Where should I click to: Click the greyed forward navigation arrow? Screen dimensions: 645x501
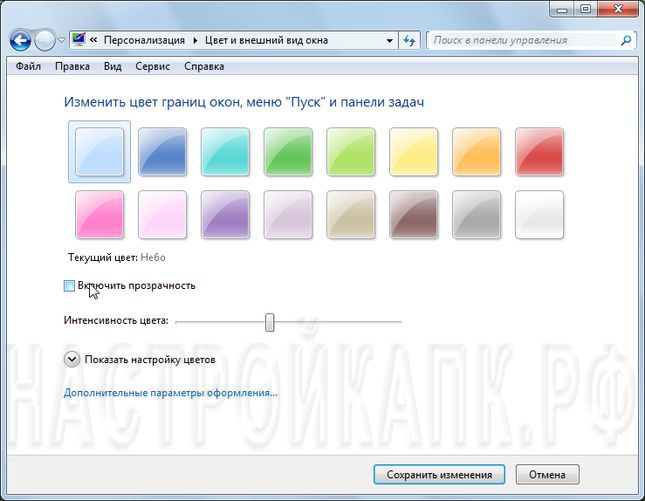coord(45,40)
